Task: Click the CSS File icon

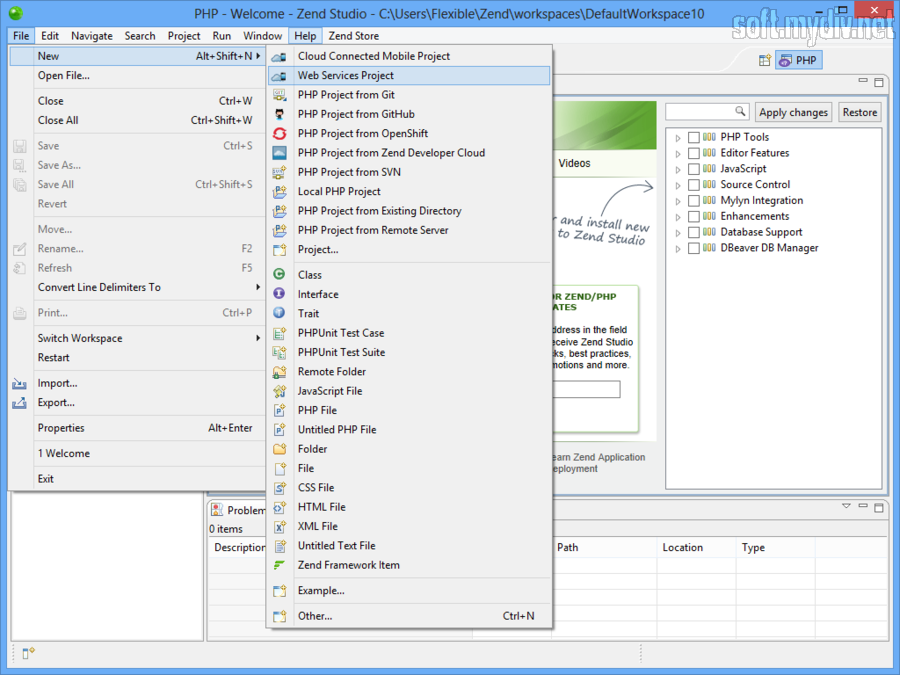Action: [x=279, y=488]
